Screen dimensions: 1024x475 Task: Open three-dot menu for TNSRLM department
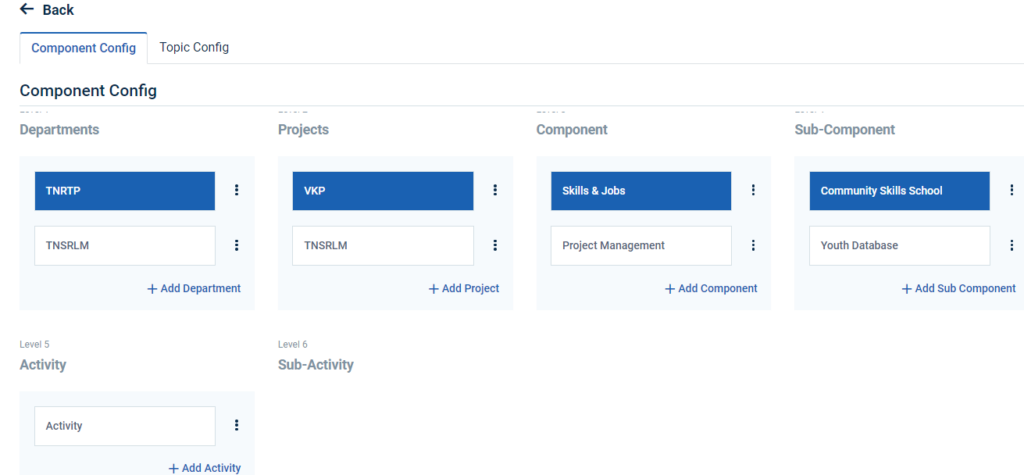click(237, 245)
